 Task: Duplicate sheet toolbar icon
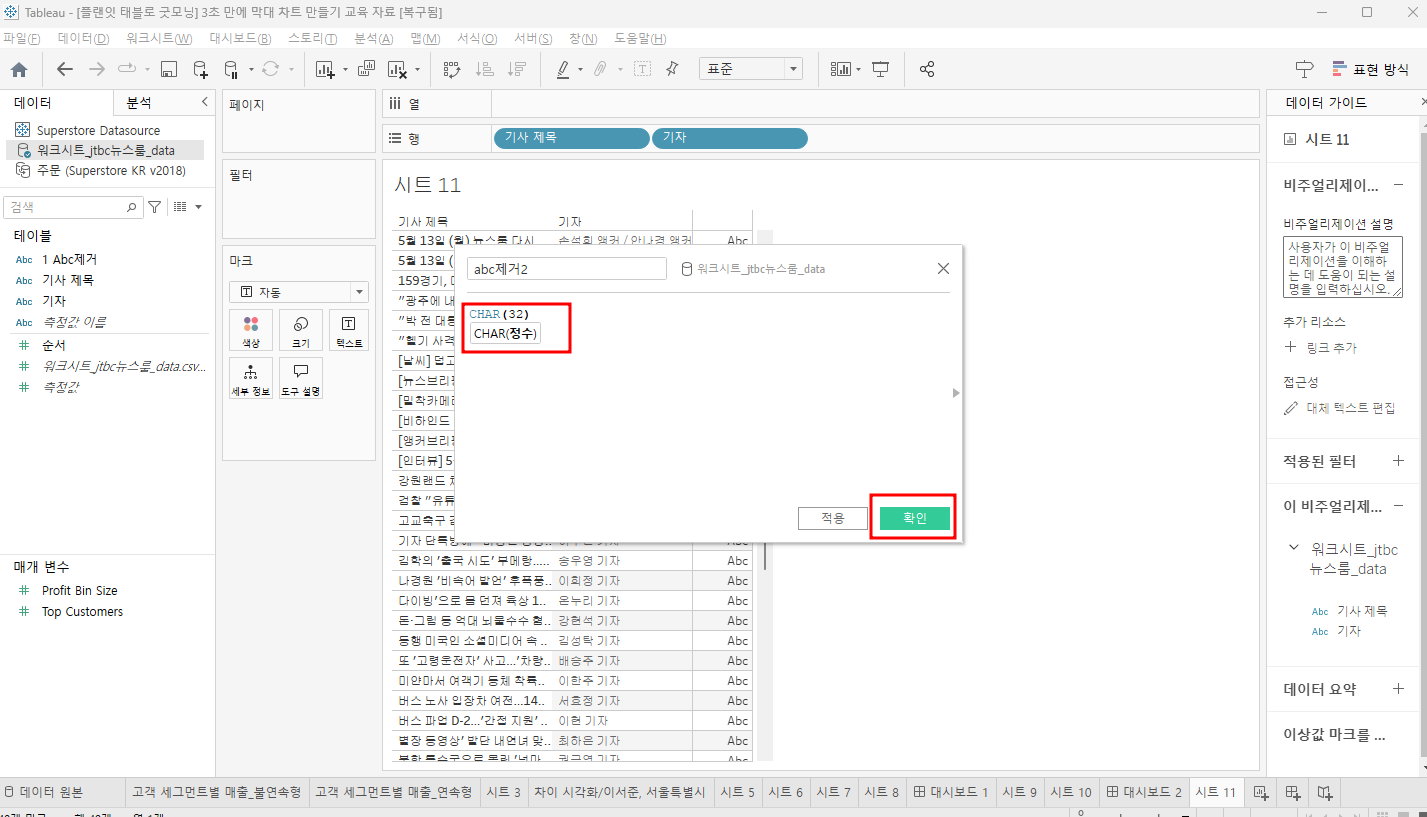[366, 69]
